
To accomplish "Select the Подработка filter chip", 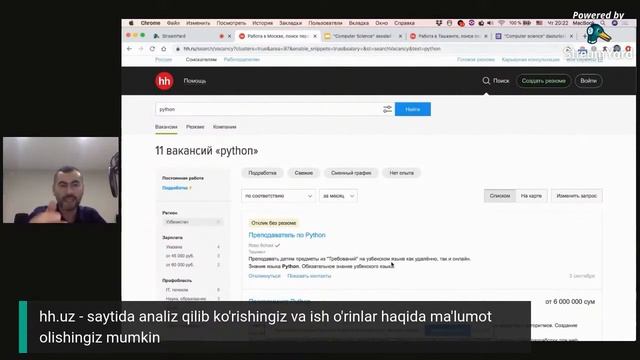I will pyautogui.click(x=262, y=173).
